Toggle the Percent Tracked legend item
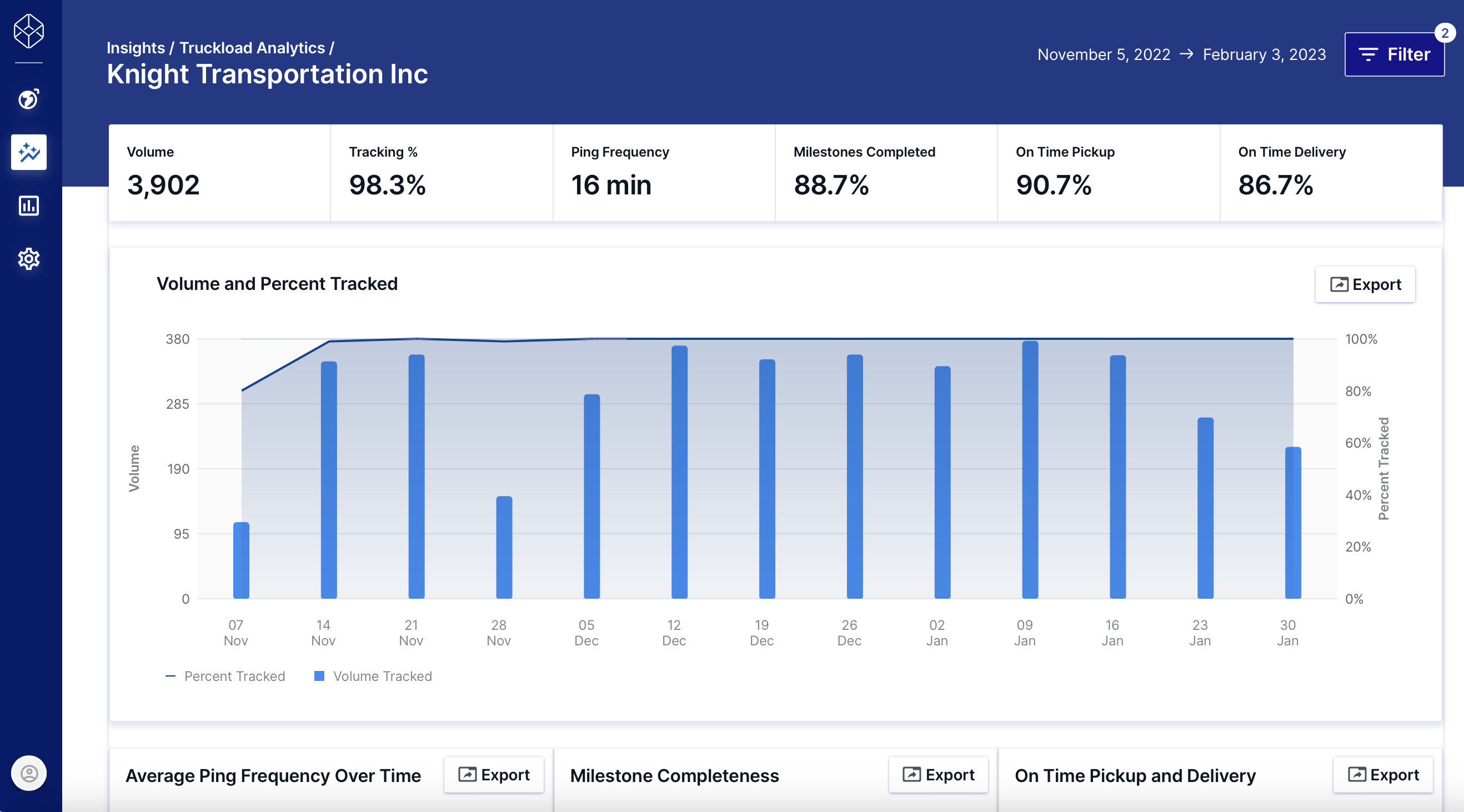This screenshot has width=1464, height=812. tap(225, 676)
